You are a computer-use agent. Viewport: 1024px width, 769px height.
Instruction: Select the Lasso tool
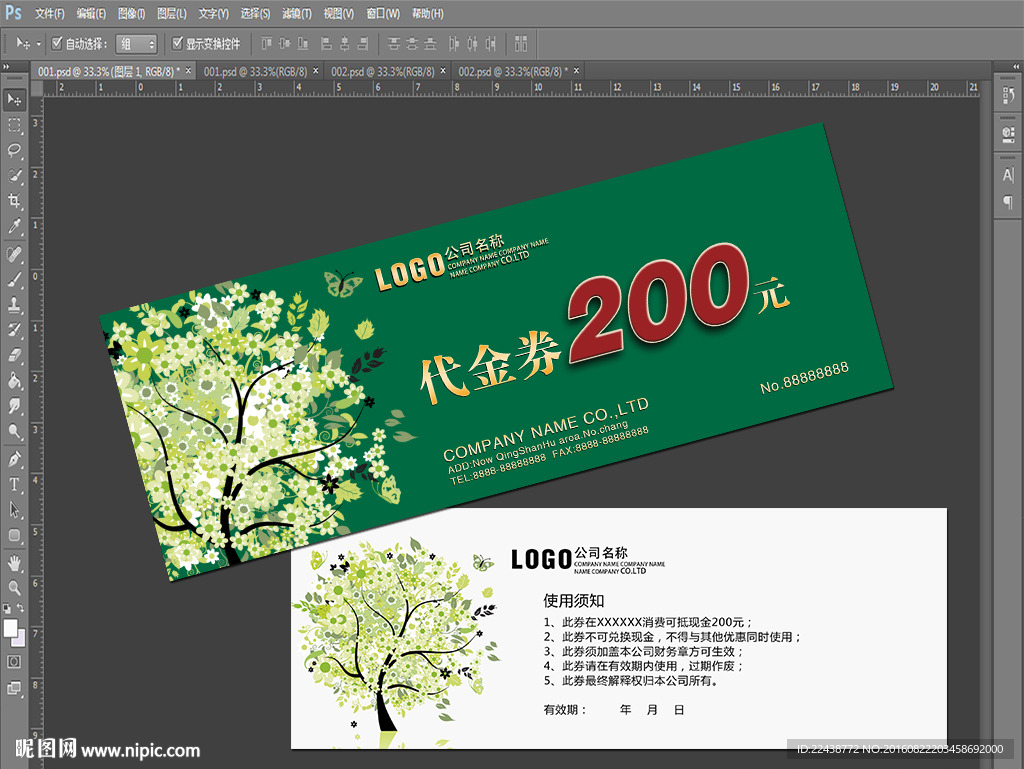pyautogui.click(x=14, y=151)
